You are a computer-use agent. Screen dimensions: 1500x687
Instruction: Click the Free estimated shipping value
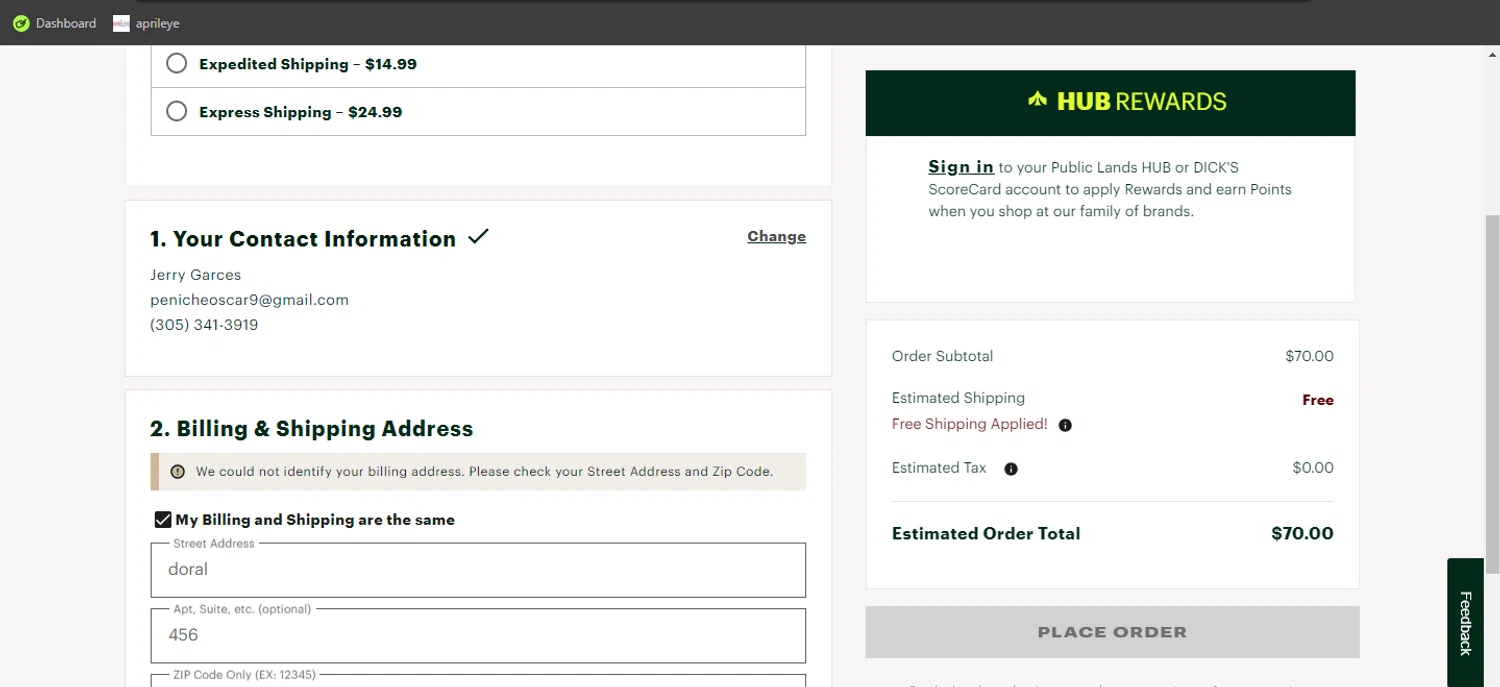click(1318, 400)
